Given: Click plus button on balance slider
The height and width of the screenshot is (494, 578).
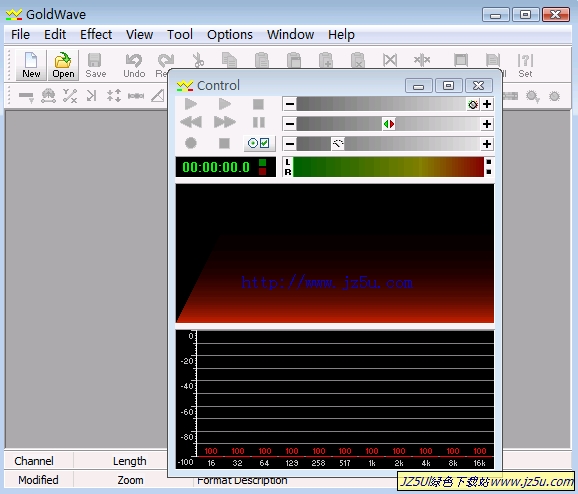Looking at the screenshot, I should pos(487,124).
